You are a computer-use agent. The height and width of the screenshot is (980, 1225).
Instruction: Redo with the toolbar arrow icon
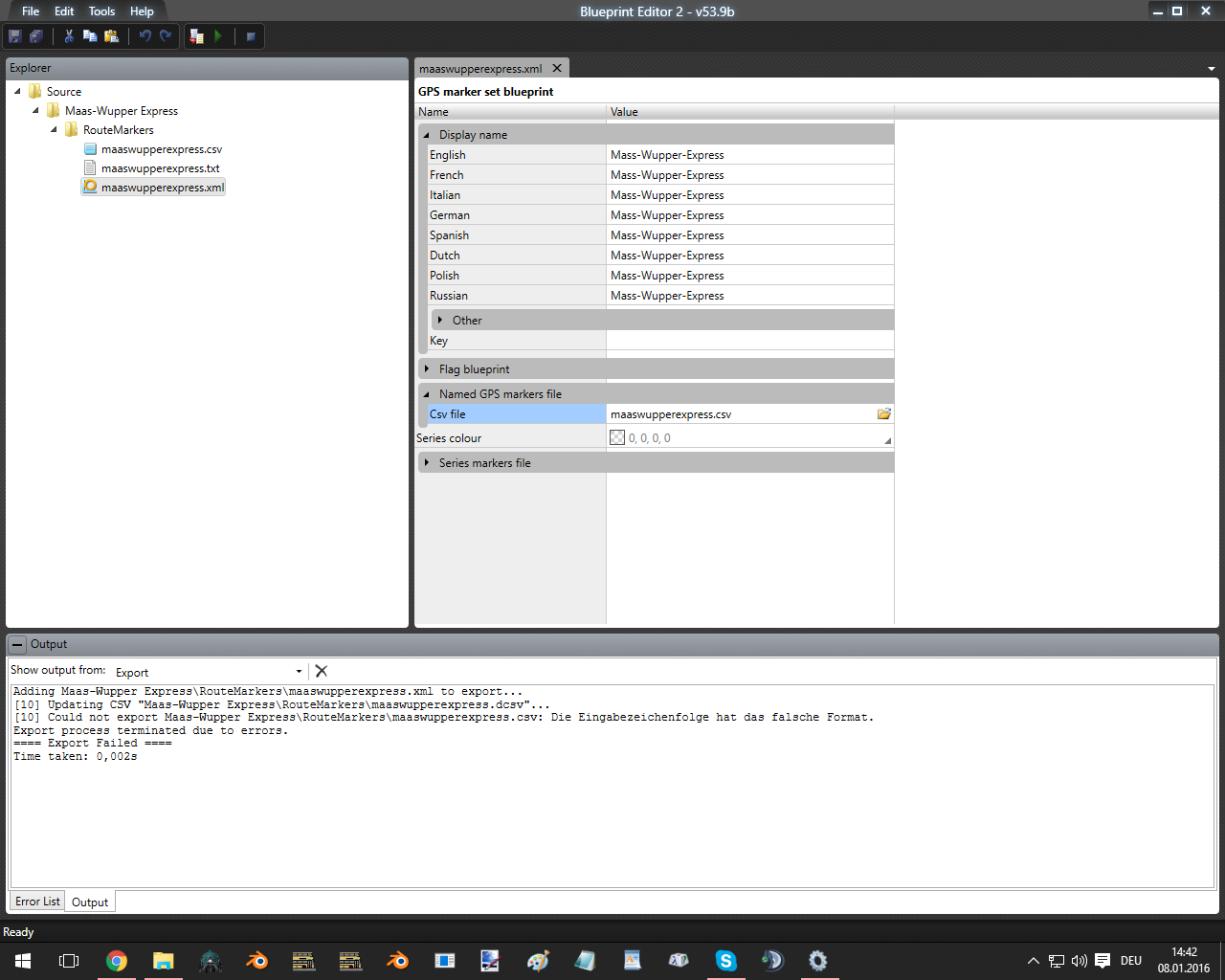click(166, 36)
